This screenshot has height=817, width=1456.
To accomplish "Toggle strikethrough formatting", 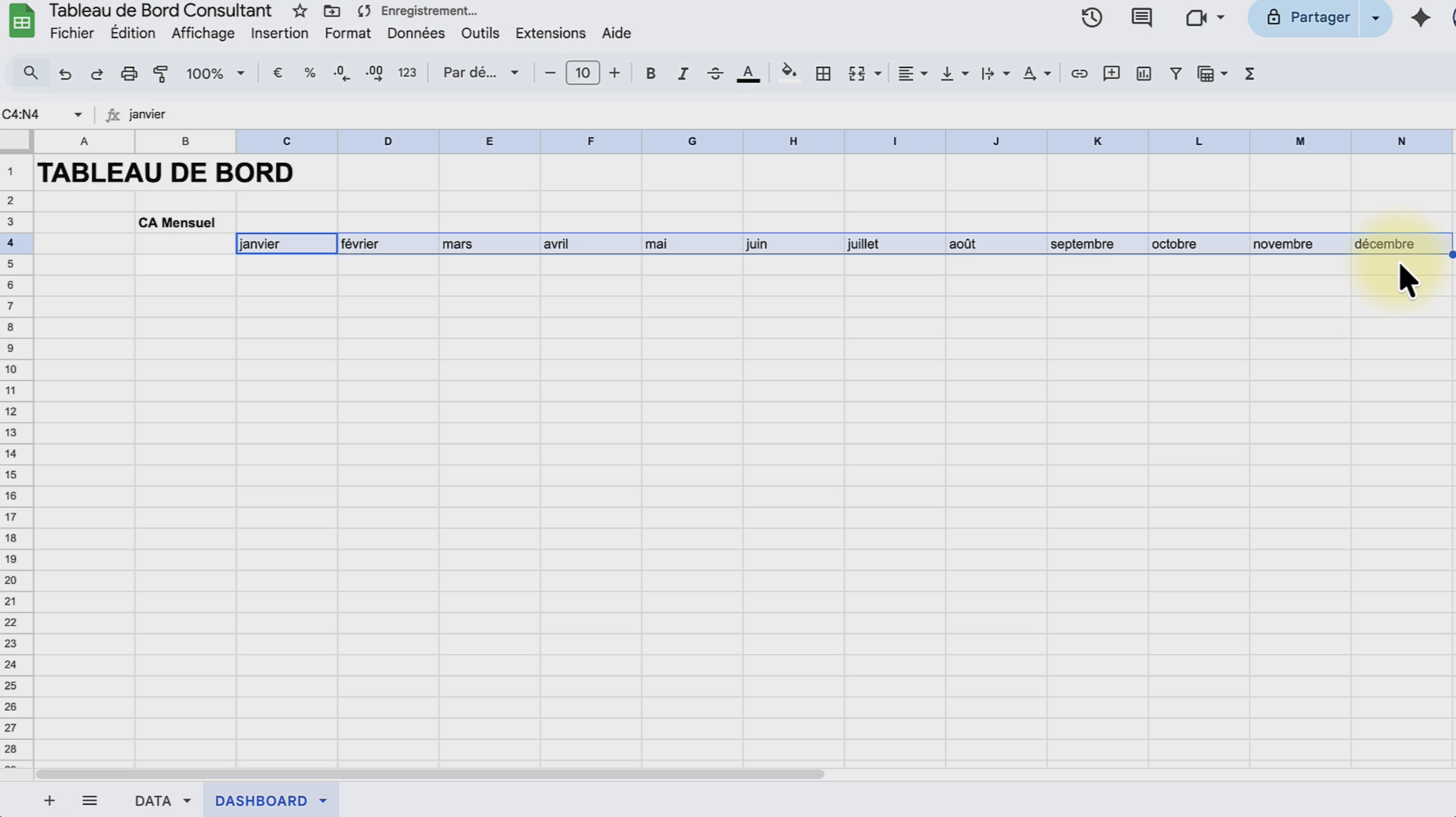I will 715,74.
